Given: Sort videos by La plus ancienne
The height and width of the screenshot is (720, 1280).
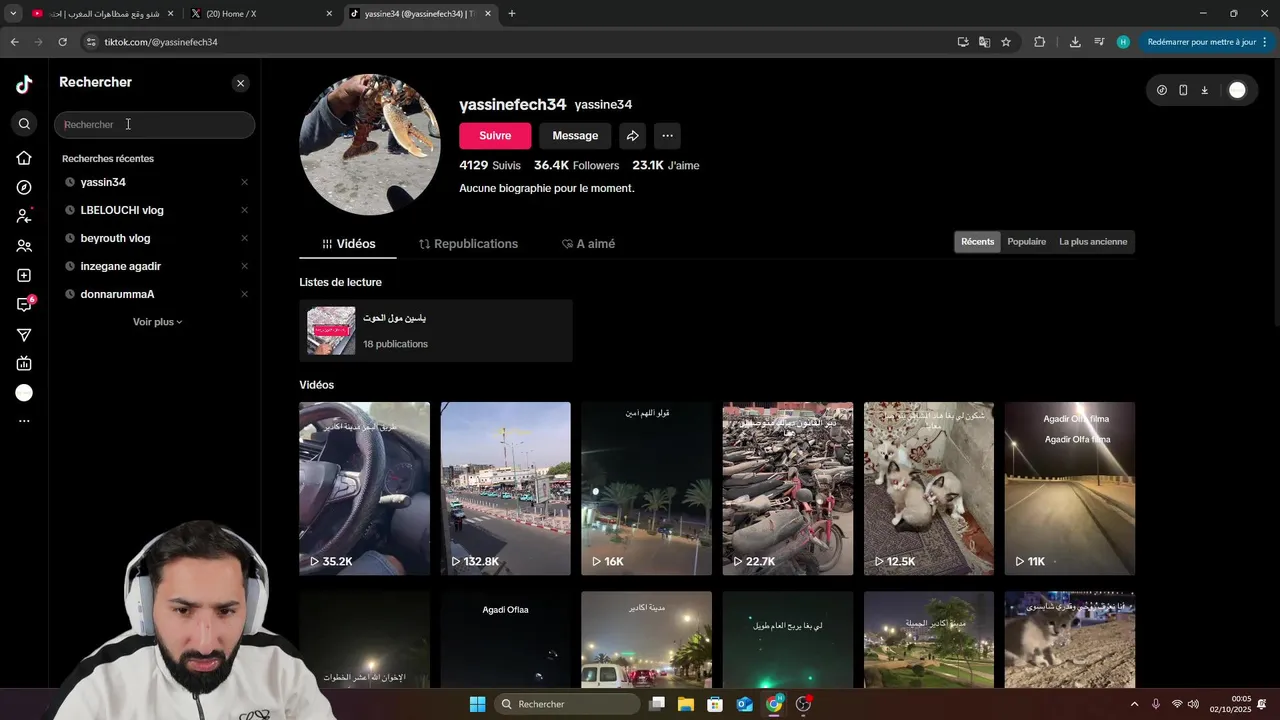Looking at the screenshot, I should [1093, 242].
